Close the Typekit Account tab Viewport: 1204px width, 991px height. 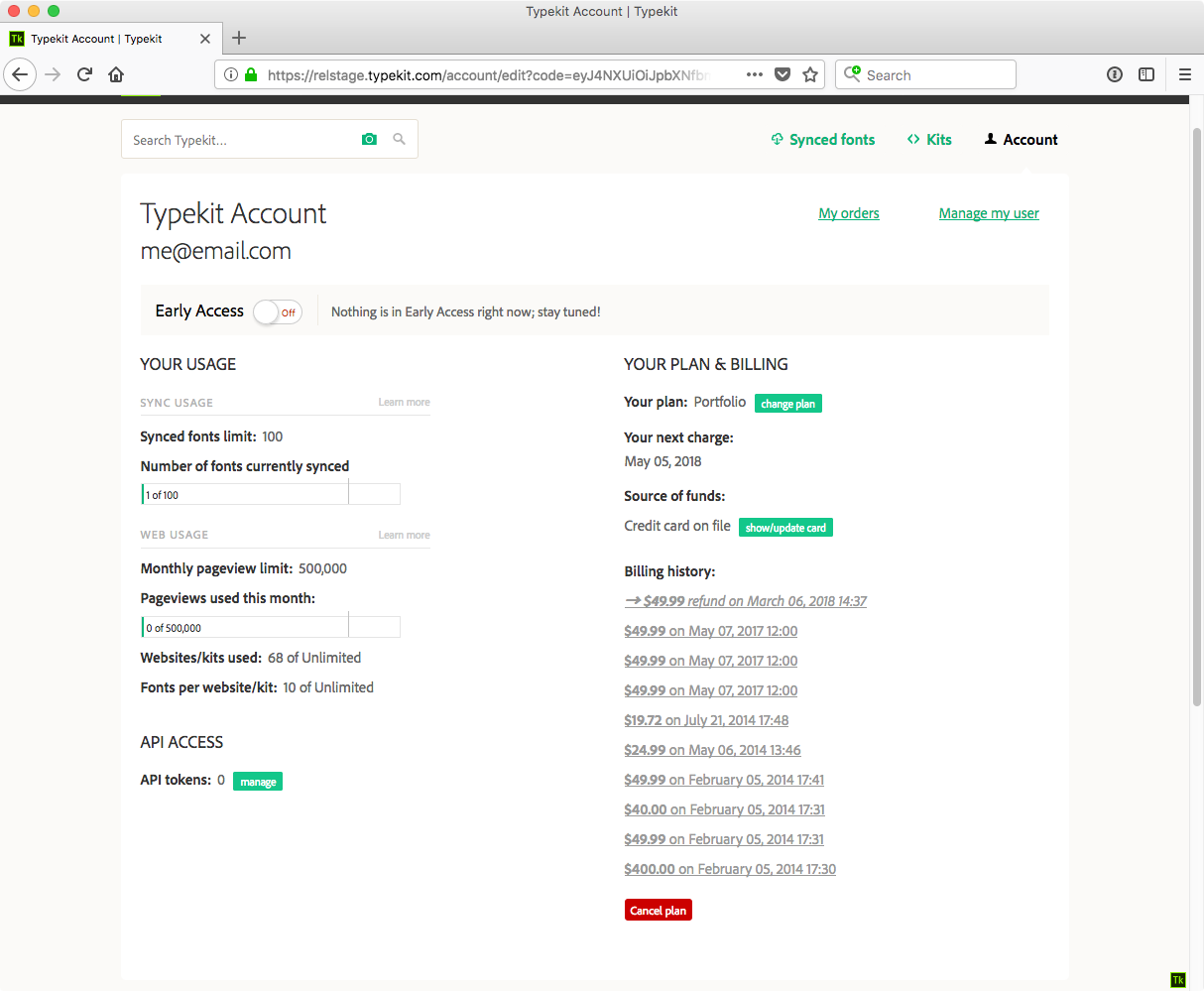click(x=205, y=39)
